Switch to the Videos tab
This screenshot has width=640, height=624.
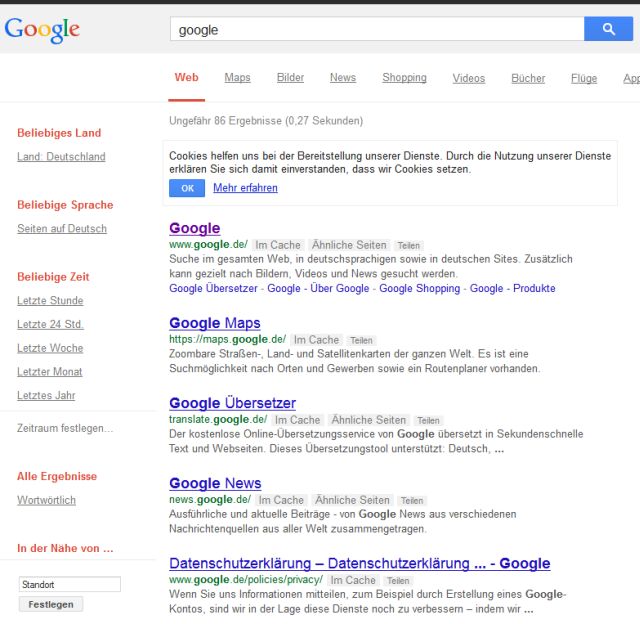[469, 78]
